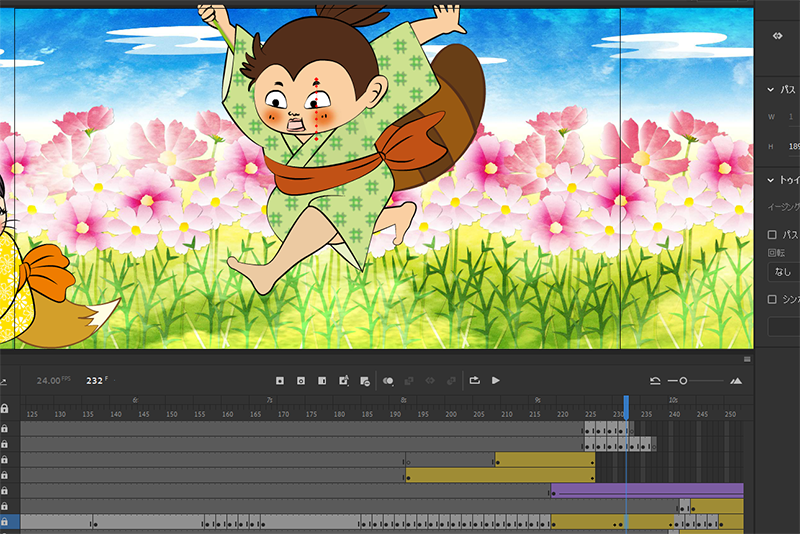Collapse the パス section in properties
The height and width of the screenshot is (534, 800).
[770, 90]
